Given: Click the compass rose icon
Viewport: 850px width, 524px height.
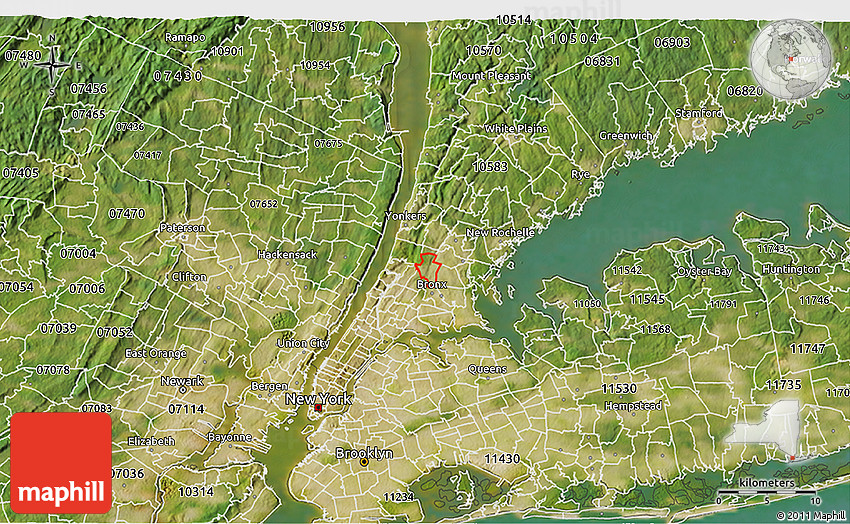Looking at the screenshot, I should click(54, 66).
